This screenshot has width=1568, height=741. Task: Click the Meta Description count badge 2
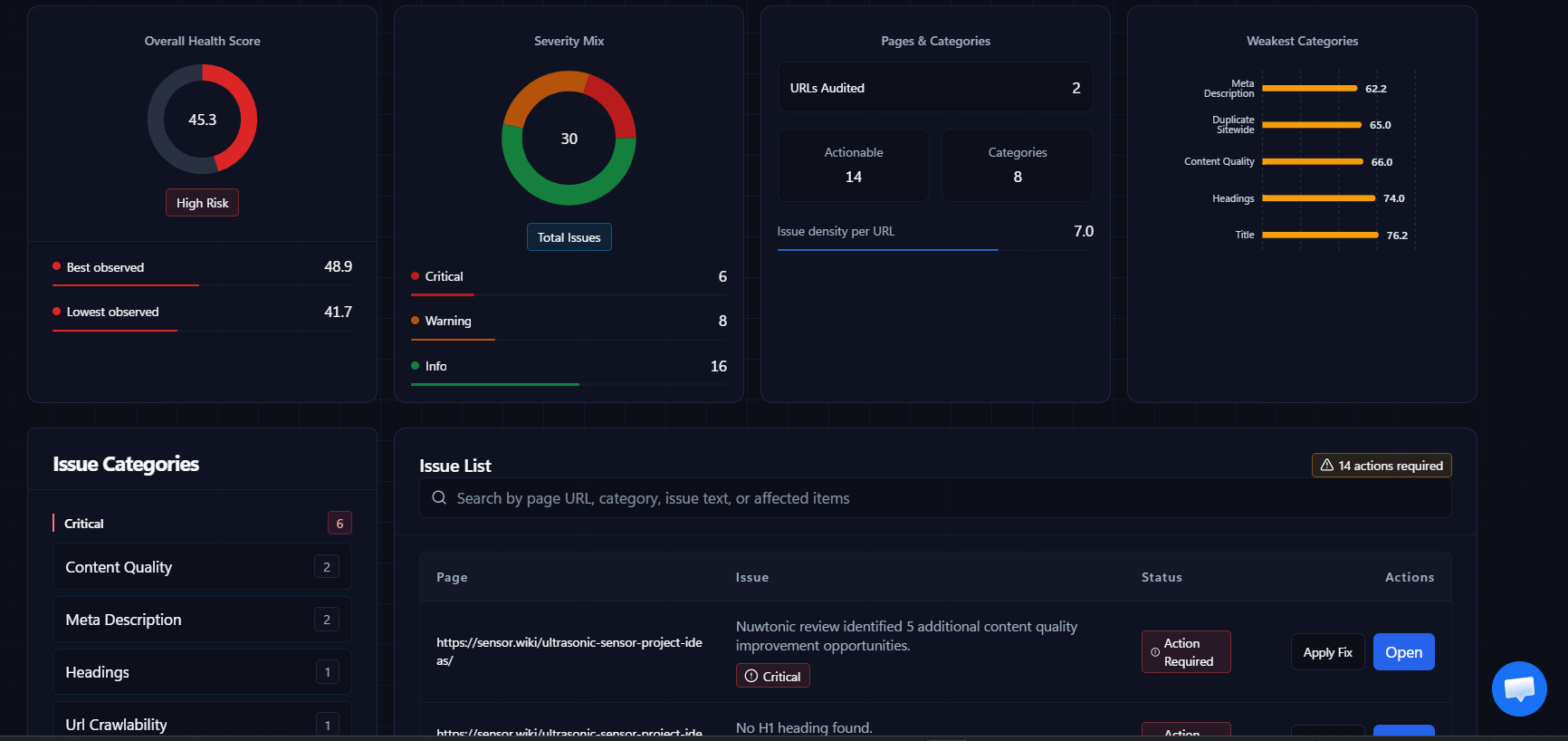pyautogui.click(x=327, y=620)
